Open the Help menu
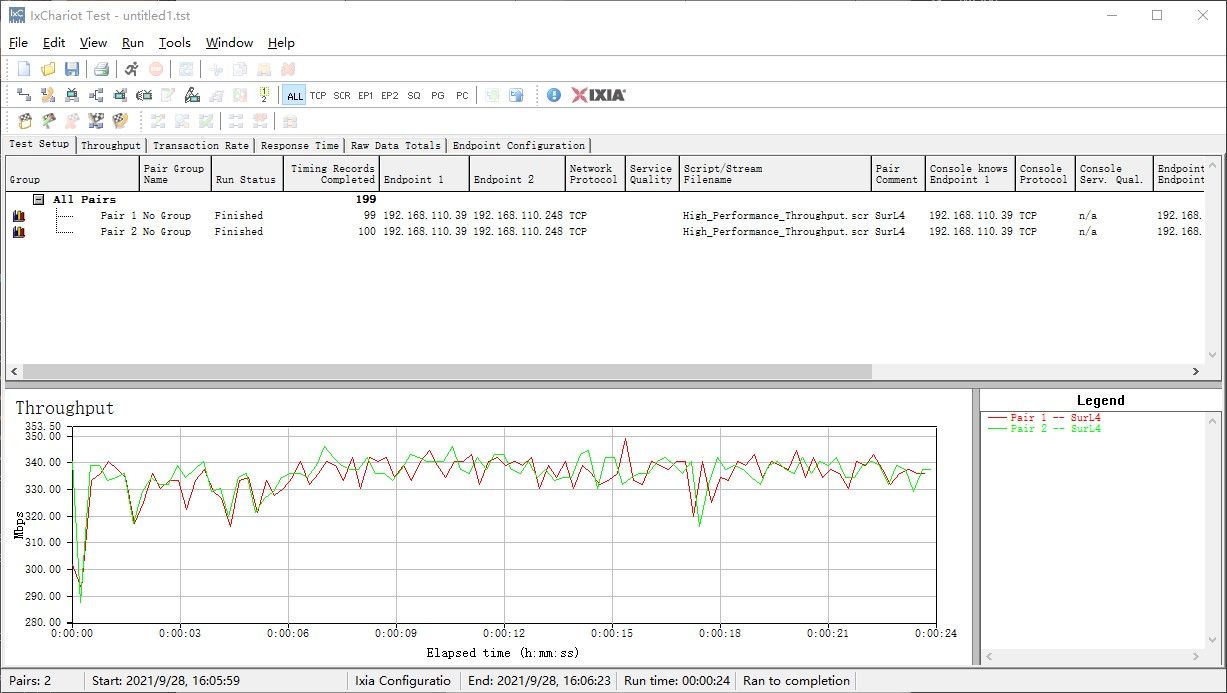 (x=281, y=43)
